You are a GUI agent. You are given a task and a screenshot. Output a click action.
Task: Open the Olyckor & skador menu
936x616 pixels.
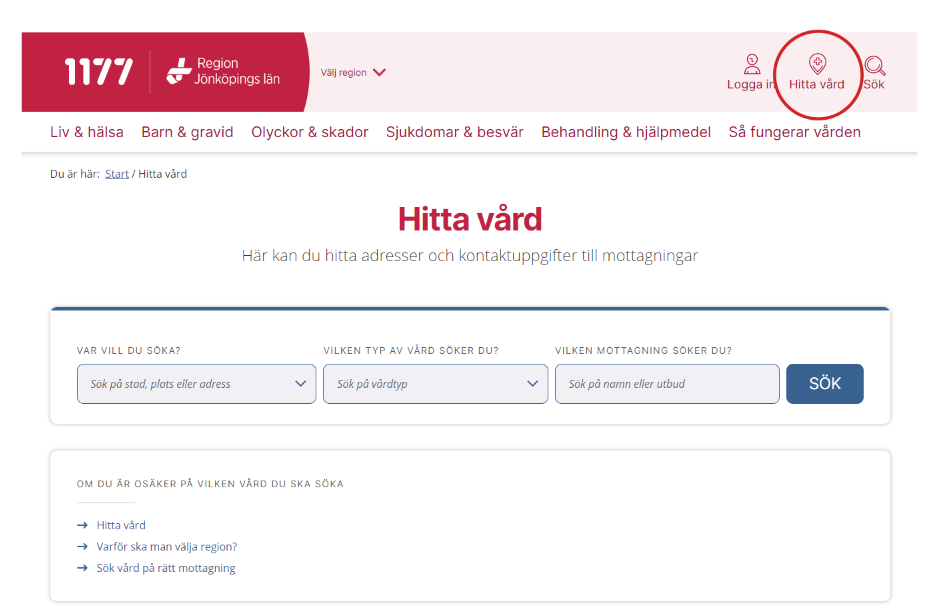pyautogui.click(x=309, y=132)
